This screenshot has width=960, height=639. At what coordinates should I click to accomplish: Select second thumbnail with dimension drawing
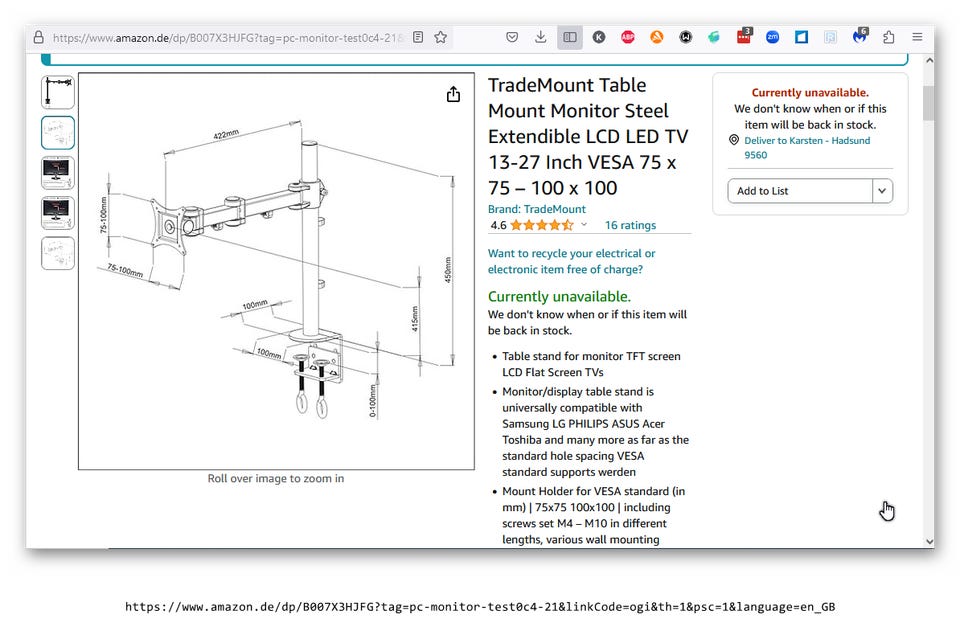(x=58, y=133)
